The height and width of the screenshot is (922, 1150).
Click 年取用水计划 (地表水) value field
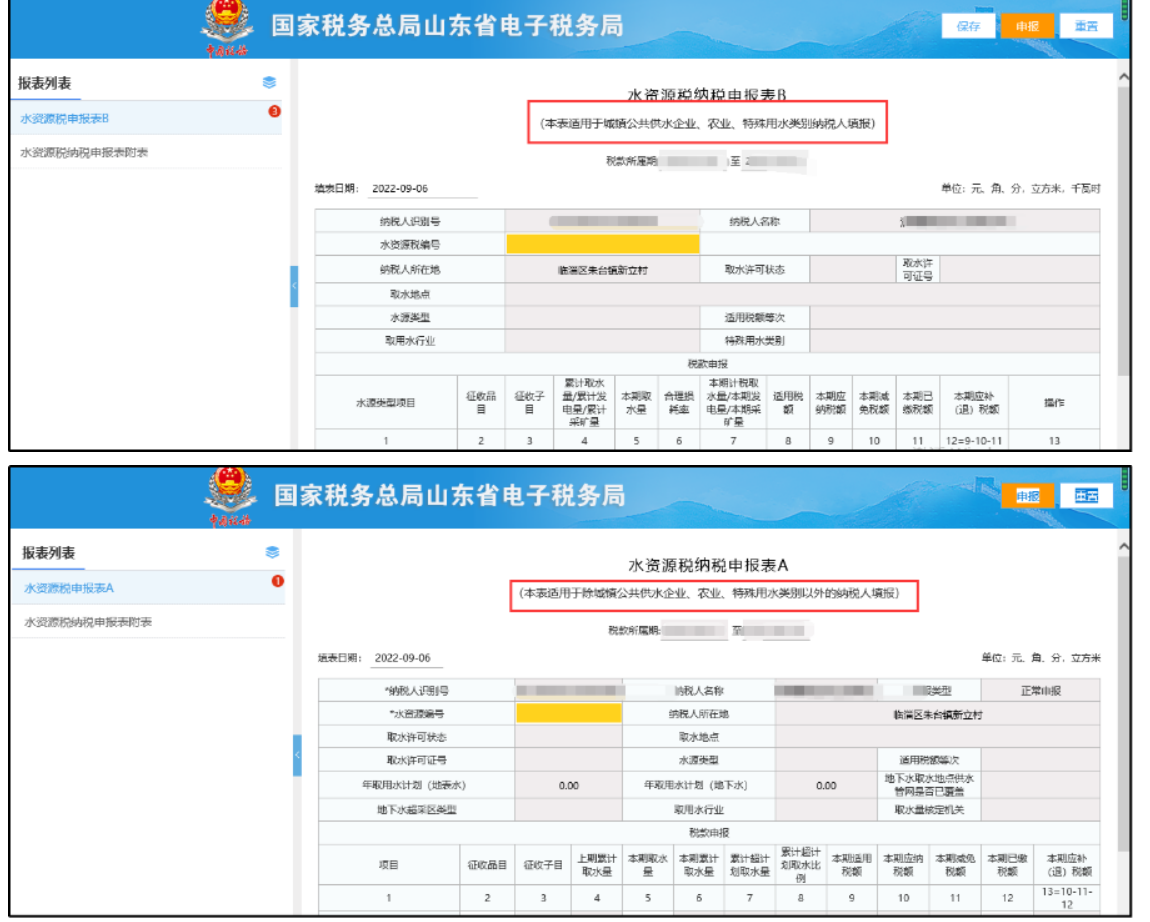point(568,786)
